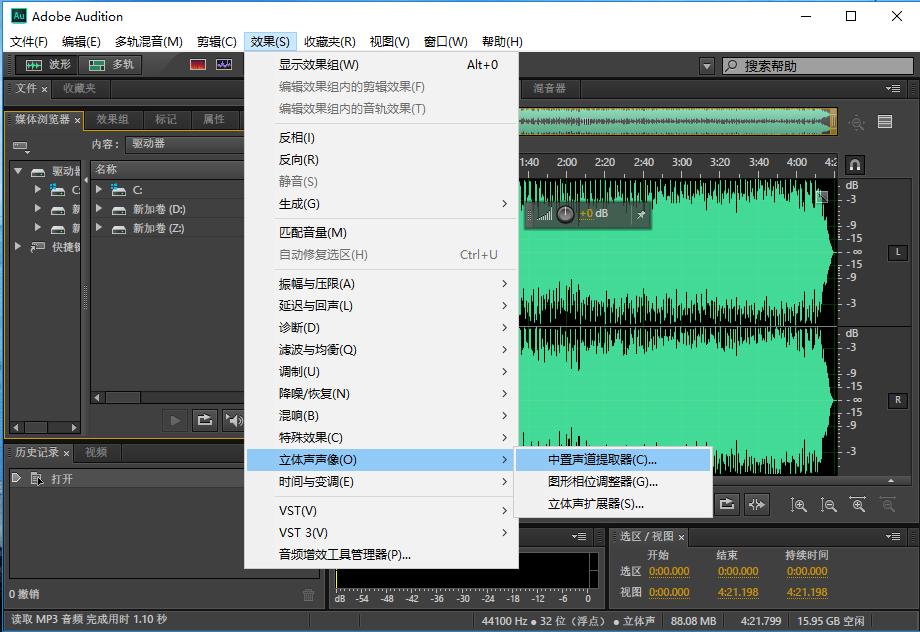
Task: Collapse the 驱动器 tree item
Action: (20, 170)
